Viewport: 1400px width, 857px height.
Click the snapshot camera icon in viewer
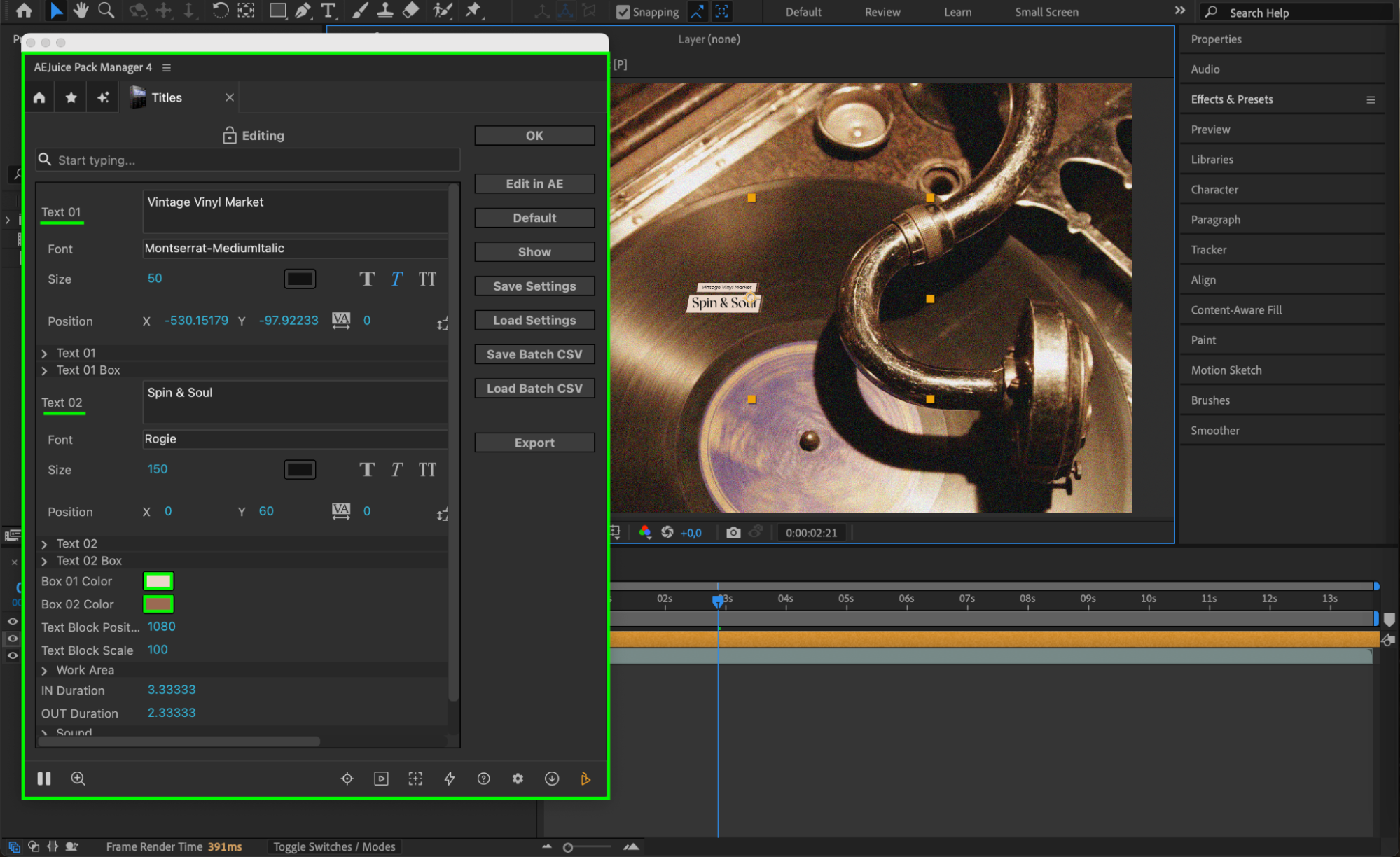[x=733, y=533]
